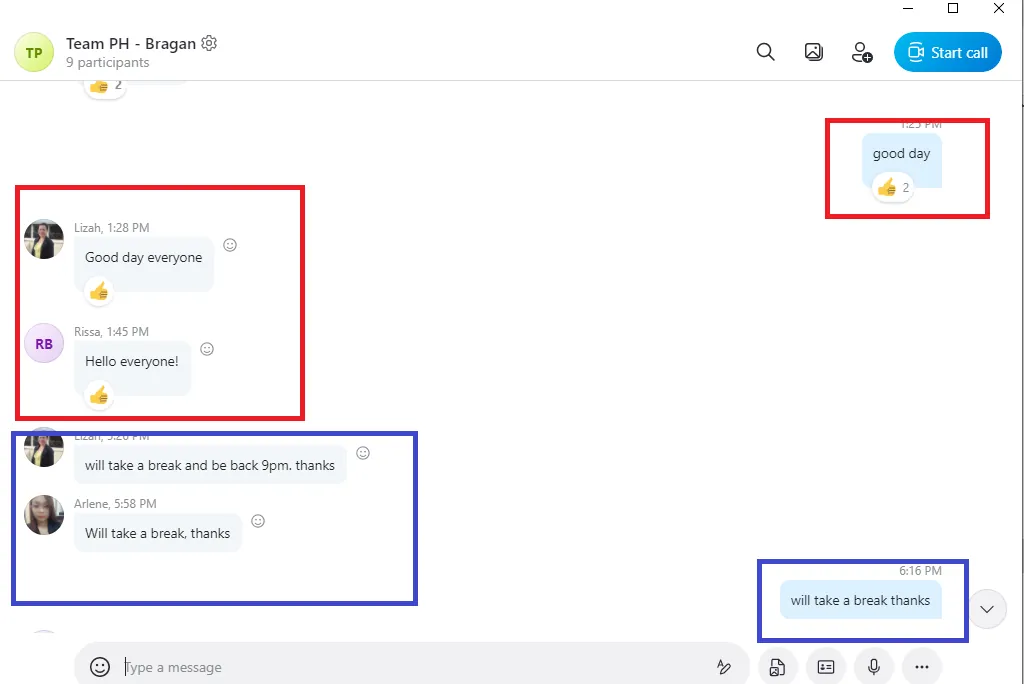Share a contact card
Screen dimensions: 1024x684
pos(825,667)
